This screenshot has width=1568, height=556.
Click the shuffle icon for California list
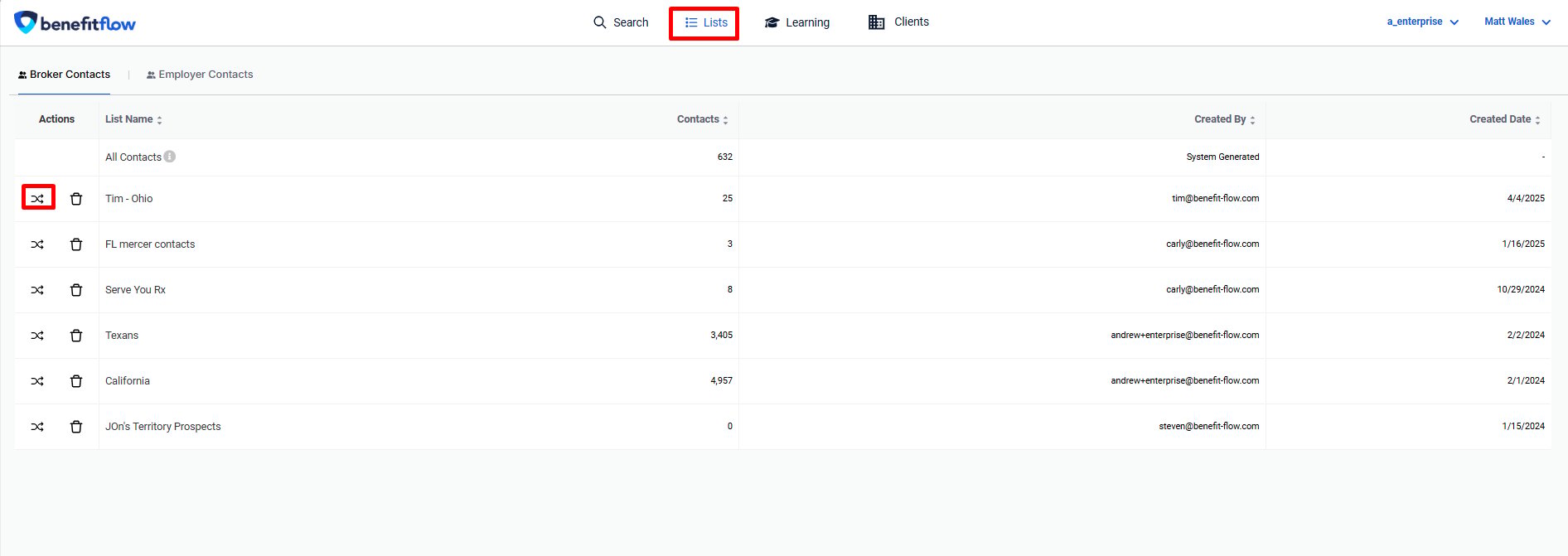[x=37, y=381]
